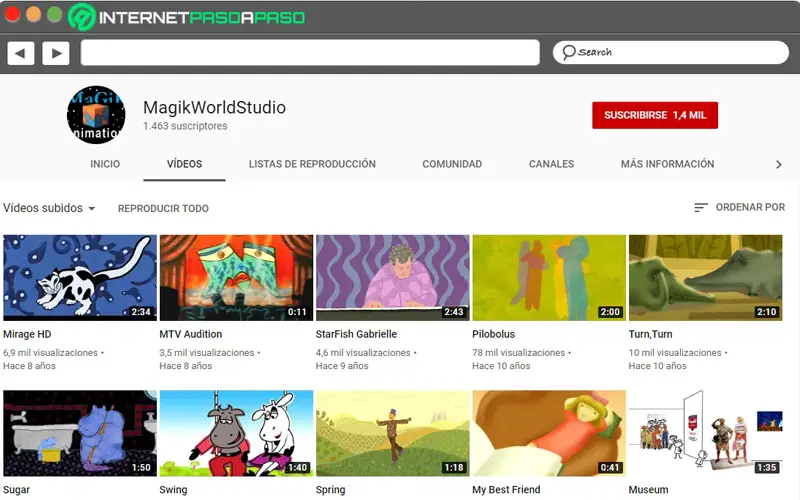Open the MTV Audition video thumbnail
Image resolution: width=800 pixels, height=500 pixels.
(x=236, y=278)
